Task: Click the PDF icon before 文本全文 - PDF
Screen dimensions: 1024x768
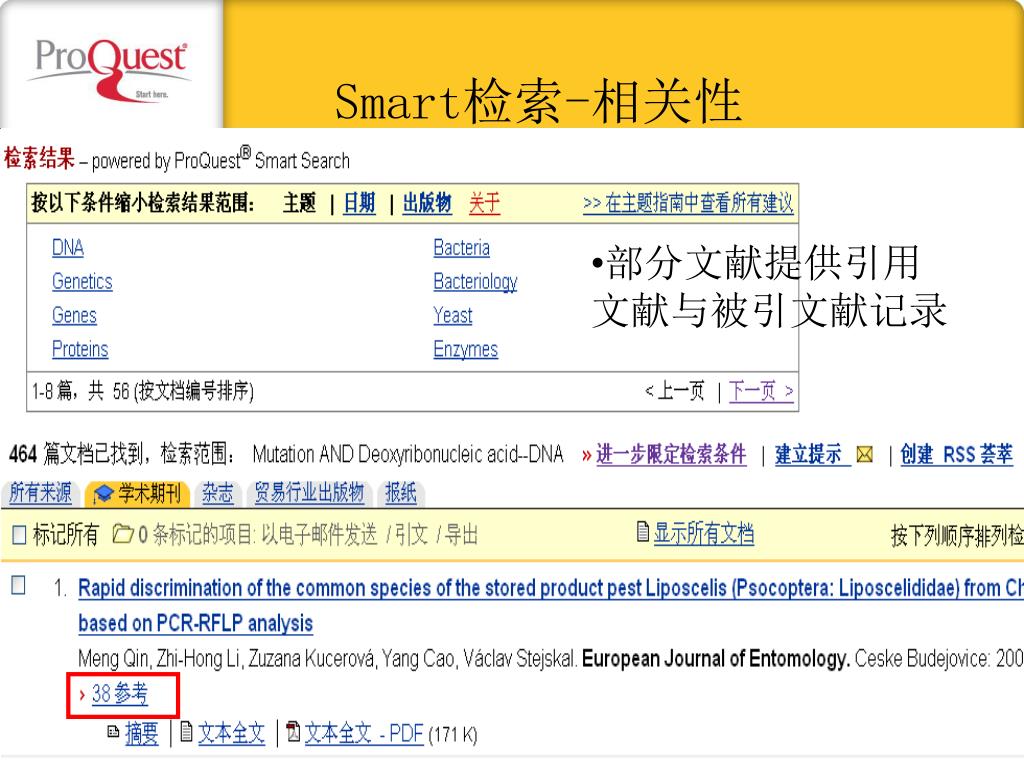Action: tap(293, 731)
